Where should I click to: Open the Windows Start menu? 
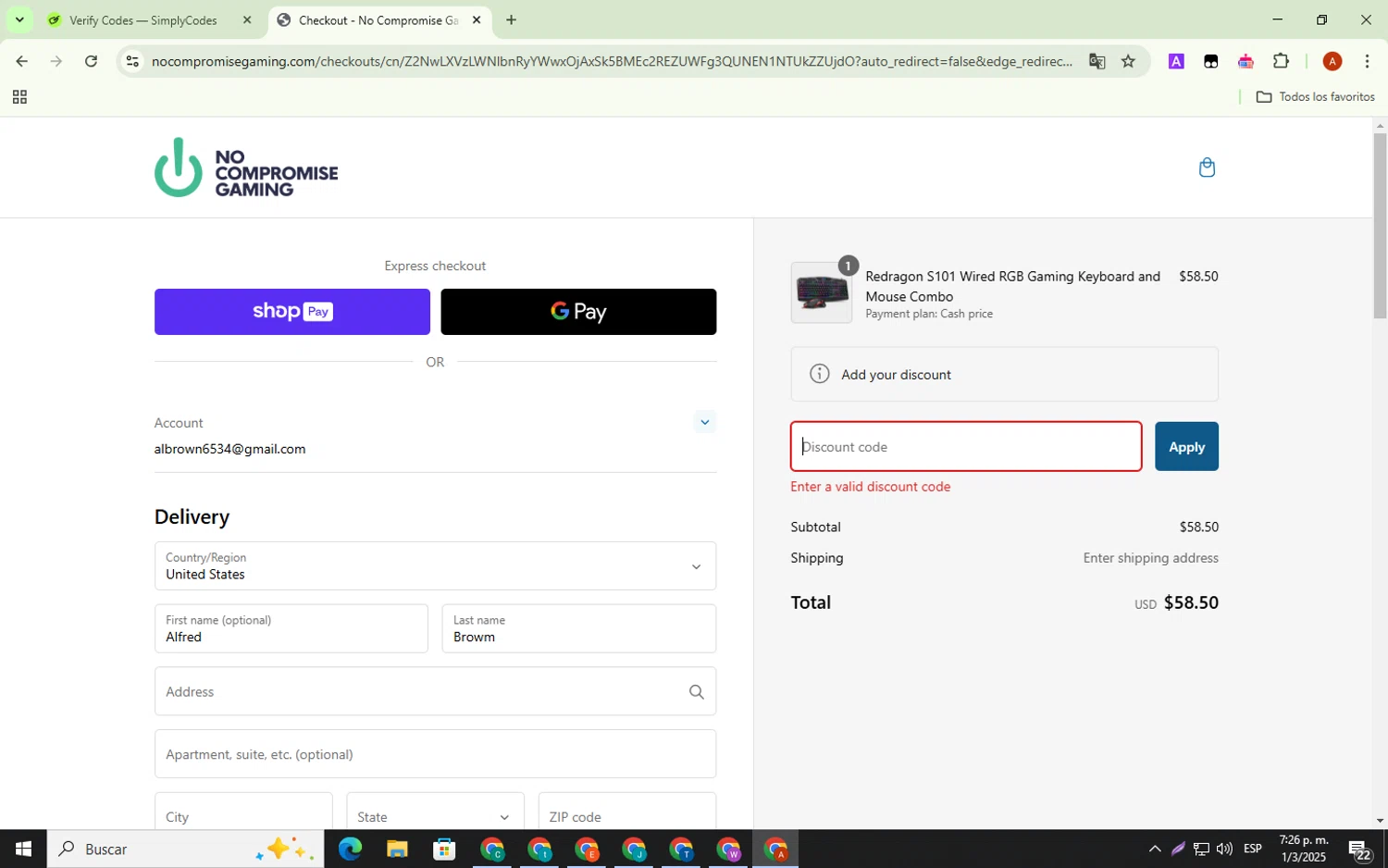[x=23, y=849]
